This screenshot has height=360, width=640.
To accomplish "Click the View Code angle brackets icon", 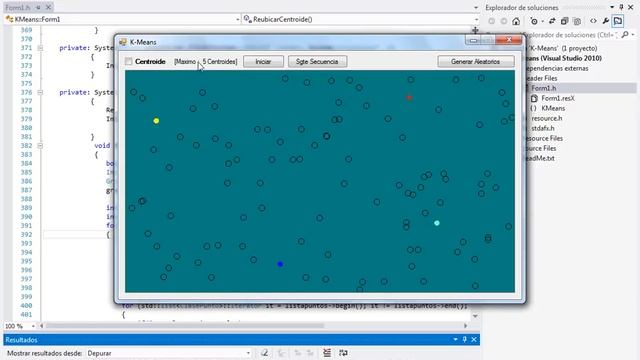I will pos(593,21).
